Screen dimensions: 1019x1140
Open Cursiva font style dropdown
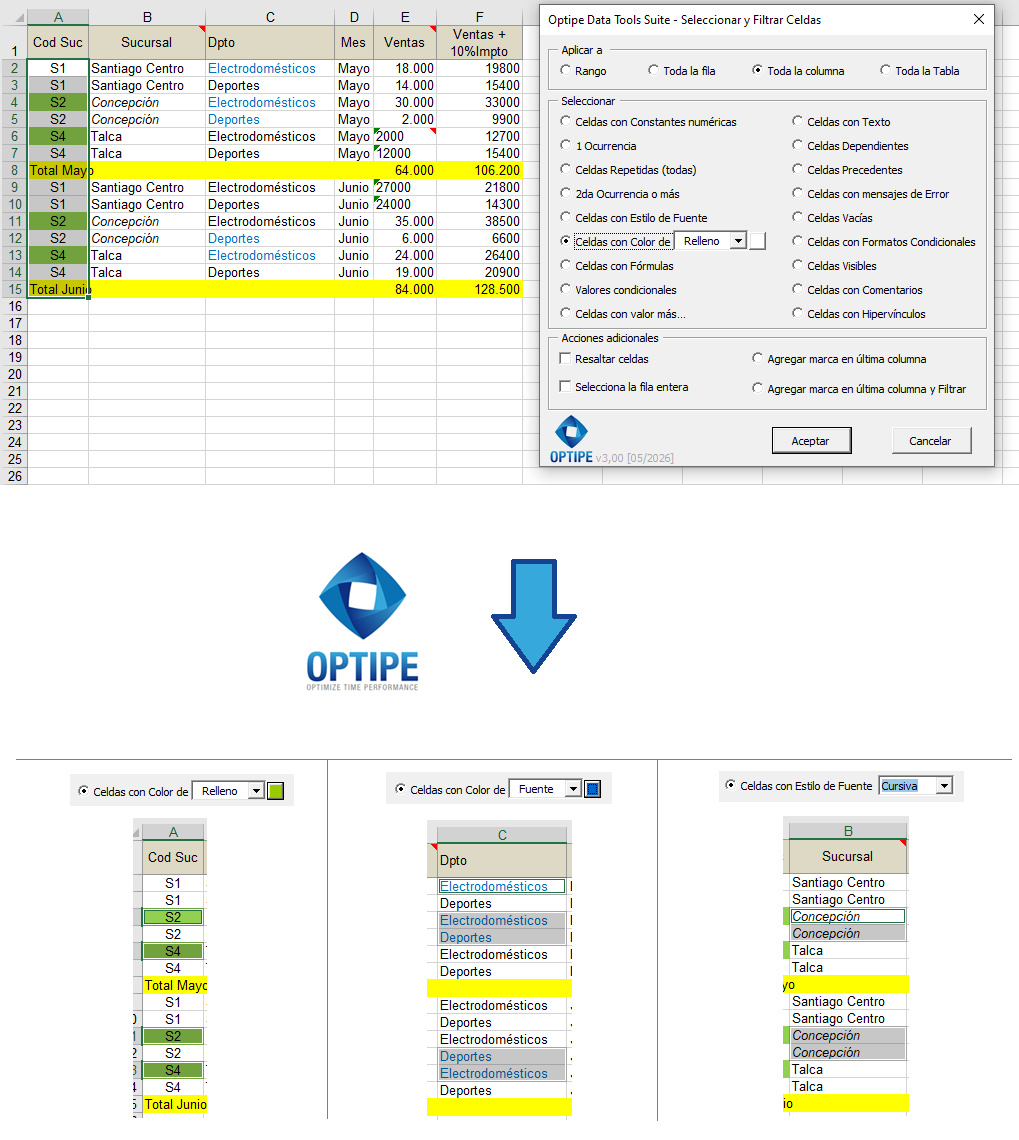[944, 785]
